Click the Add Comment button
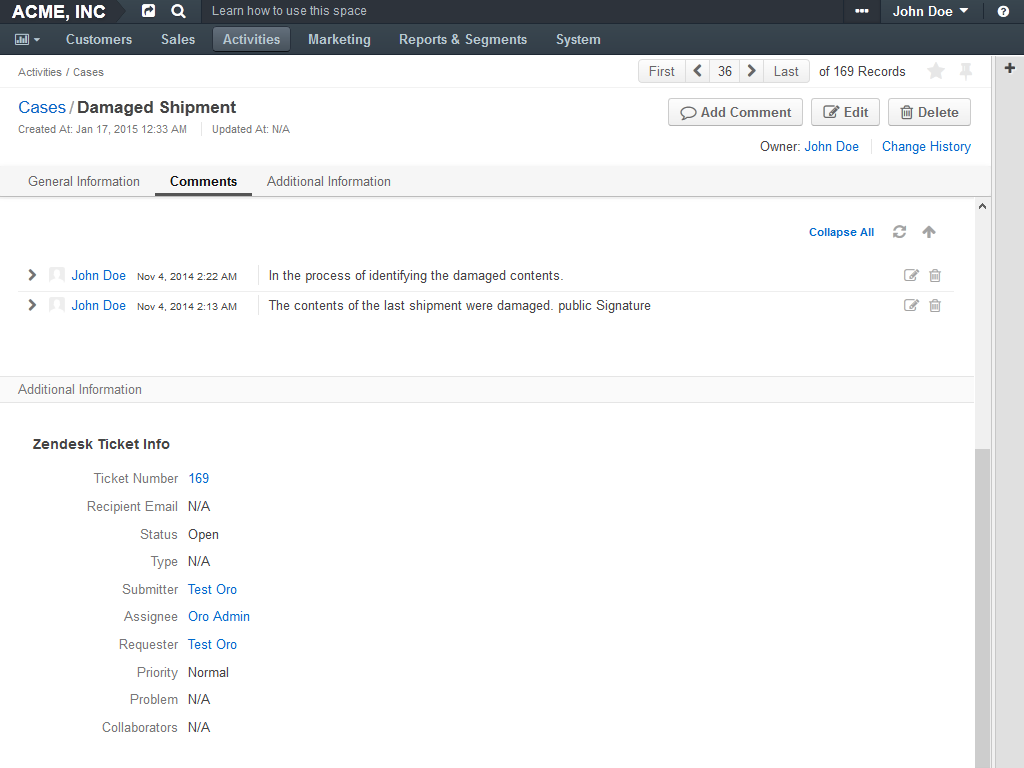1024x768 pixels. coord(735,112)
